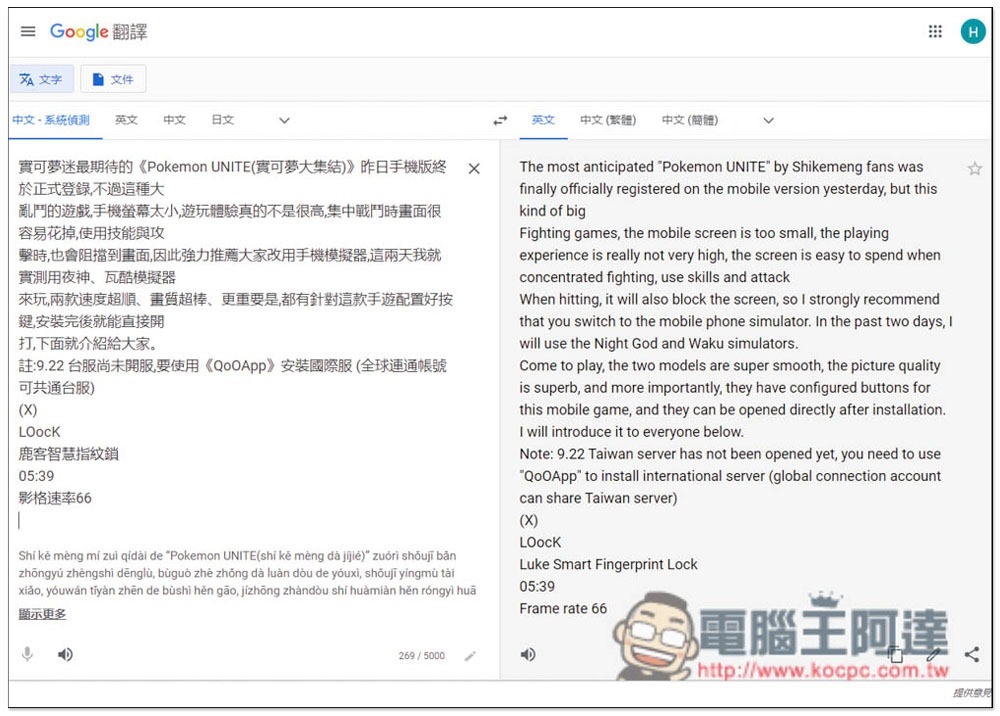
Task: Select 中文 - 系統偵測 source tab
Action: [x=51, y=120]
